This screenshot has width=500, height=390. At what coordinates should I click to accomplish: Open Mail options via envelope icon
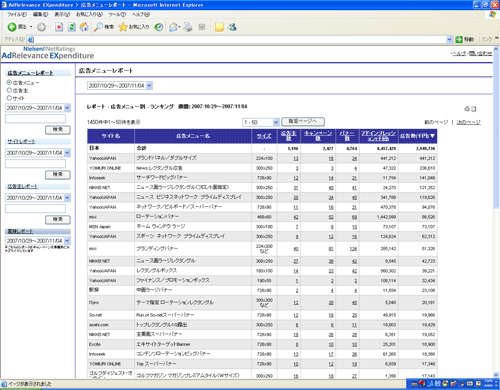pyautogui.click(x=173, y=27)
